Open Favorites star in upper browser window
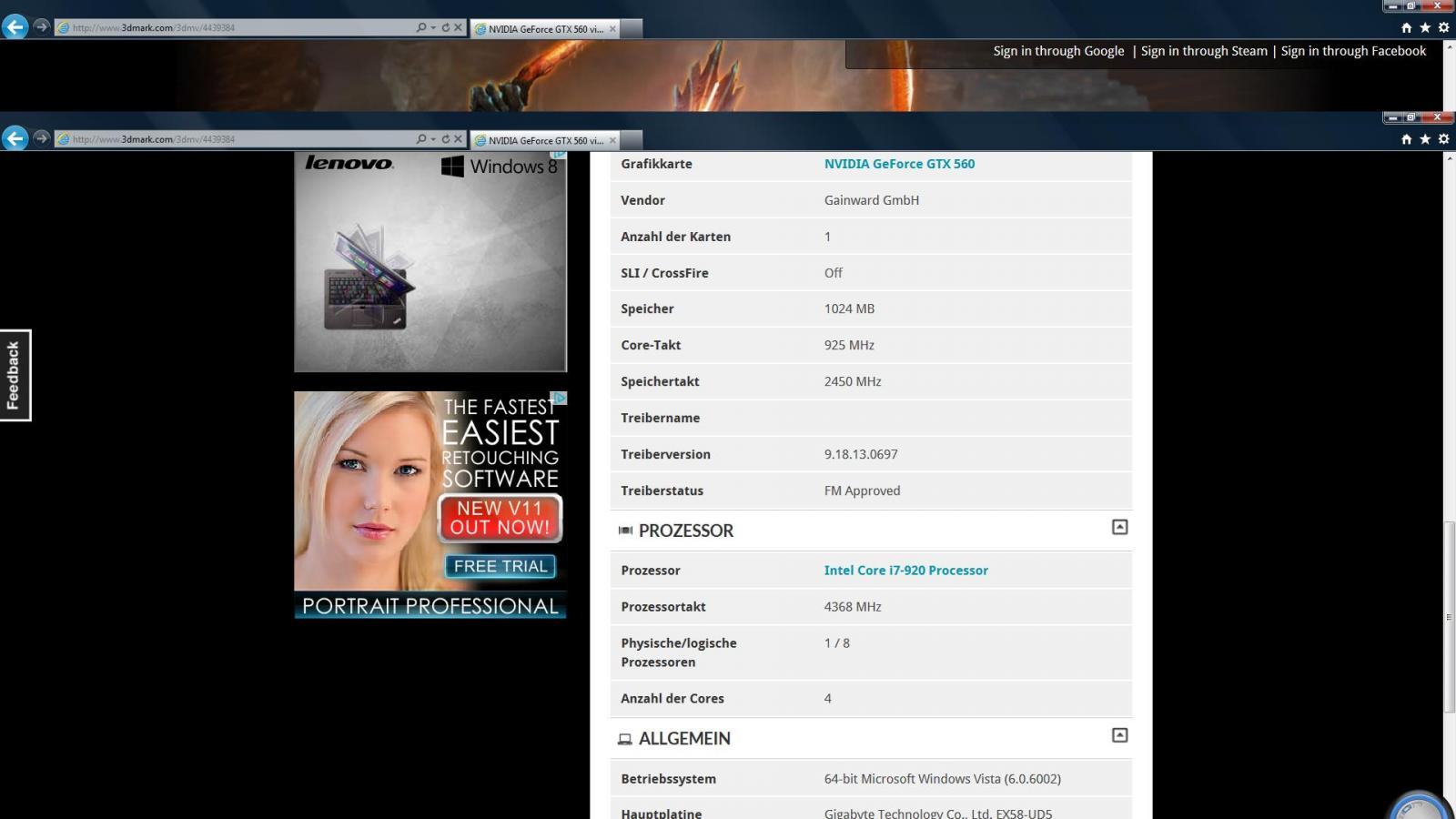 pos(1425,27)
